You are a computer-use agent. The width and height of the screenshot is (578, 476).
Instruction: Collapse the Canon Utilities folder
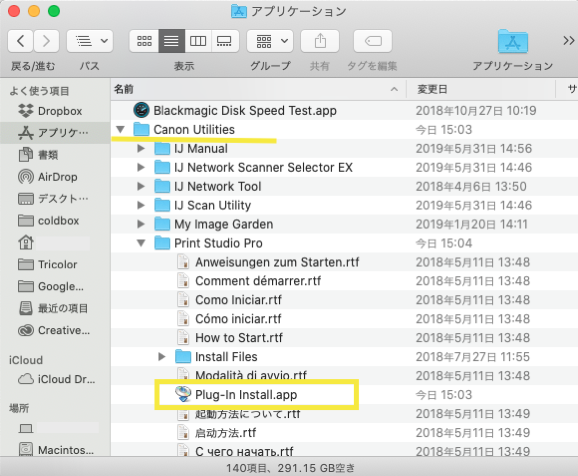tap(120, 129)
